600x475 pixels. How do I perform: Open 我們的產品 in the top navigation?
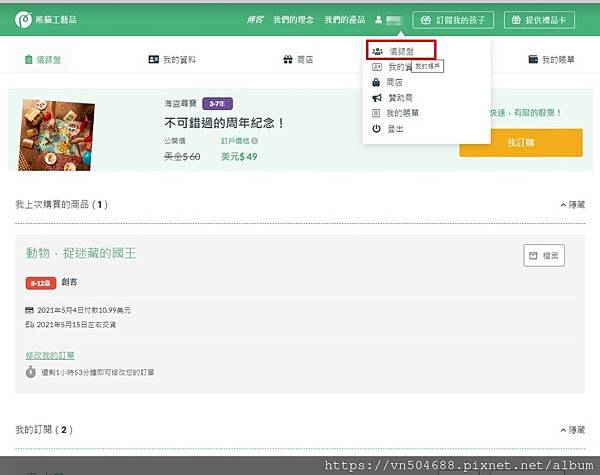[344, 20]
